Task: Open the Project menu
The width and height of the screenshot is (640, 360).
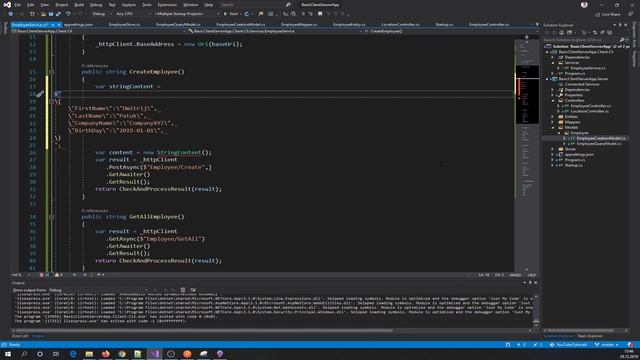Action: (x=62, y=5)
